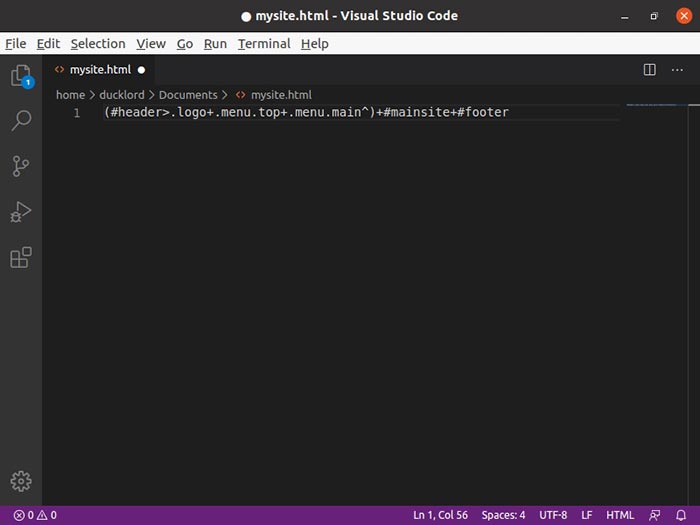Restore the Visual Studio Code window size
The width and height of the screenshot is (700, 525).
(654, 17)
